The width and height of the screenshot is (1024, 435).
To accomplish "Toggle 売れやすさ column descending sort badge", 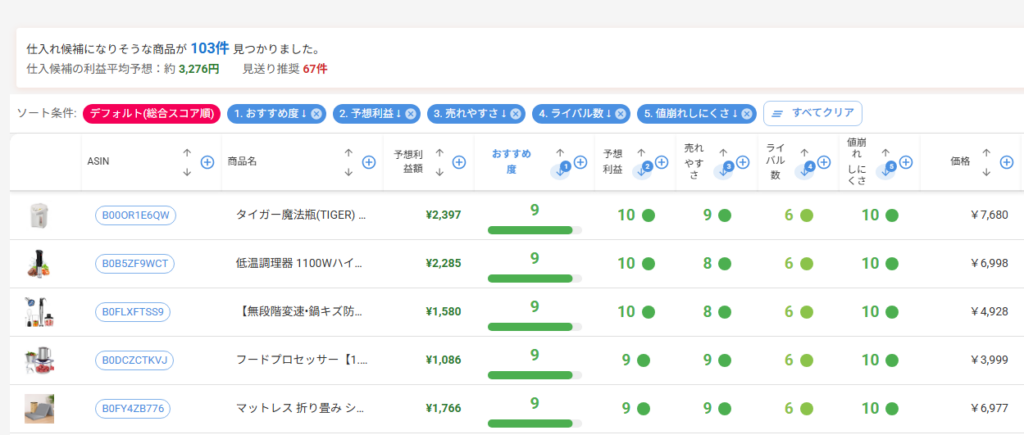I will tap(724, 170).
